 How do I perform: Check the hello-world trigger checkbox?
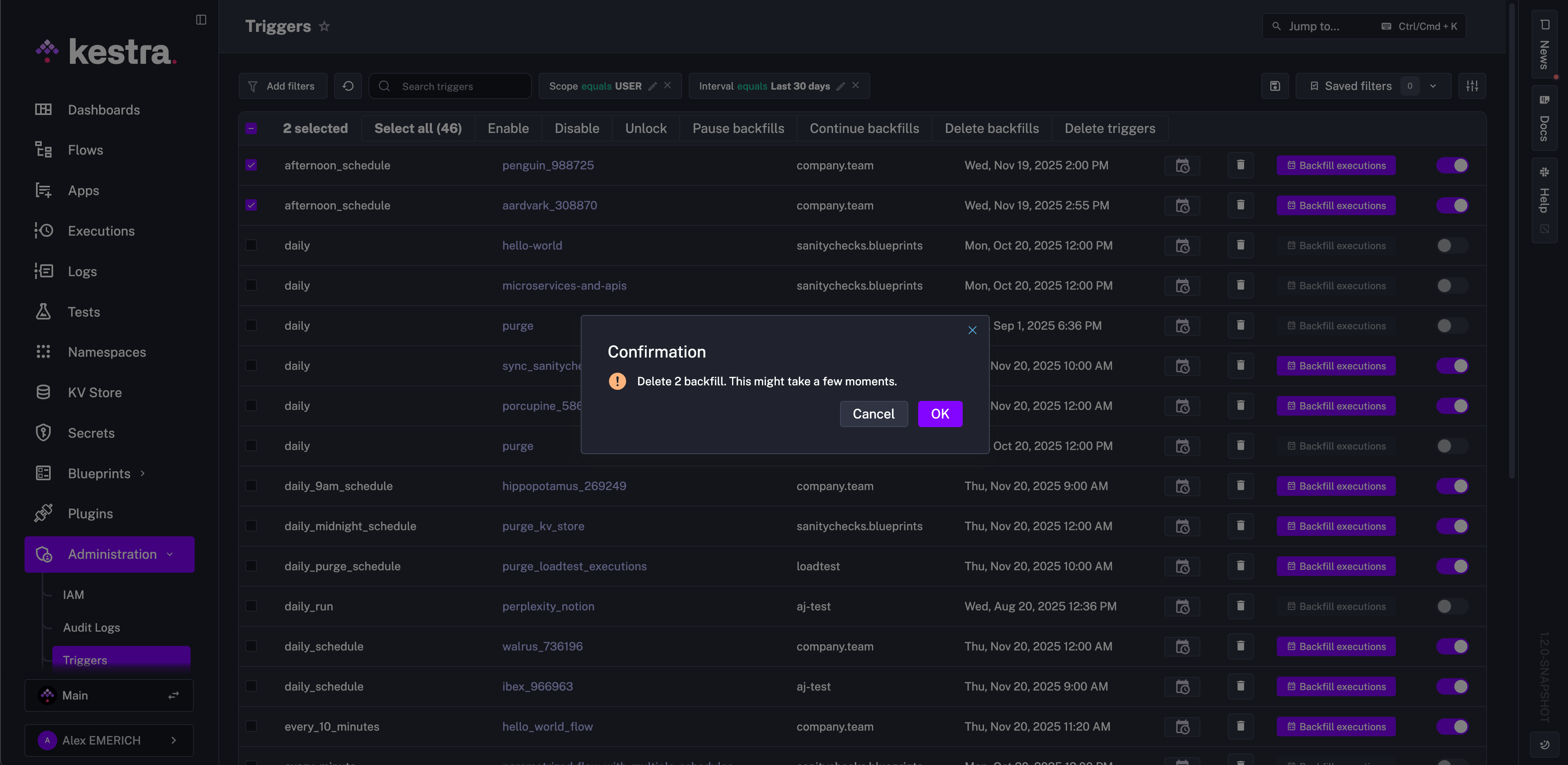tap(251, 245)
